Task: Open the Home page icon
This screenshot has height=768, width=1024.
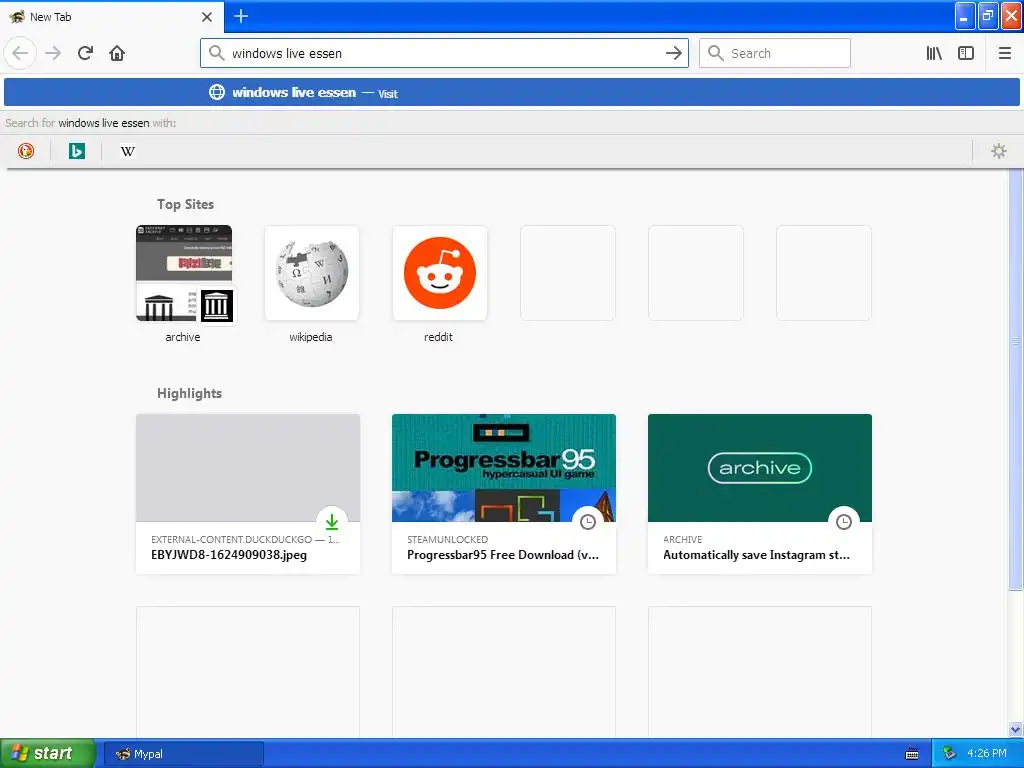Action: click(x=117, y=53)
